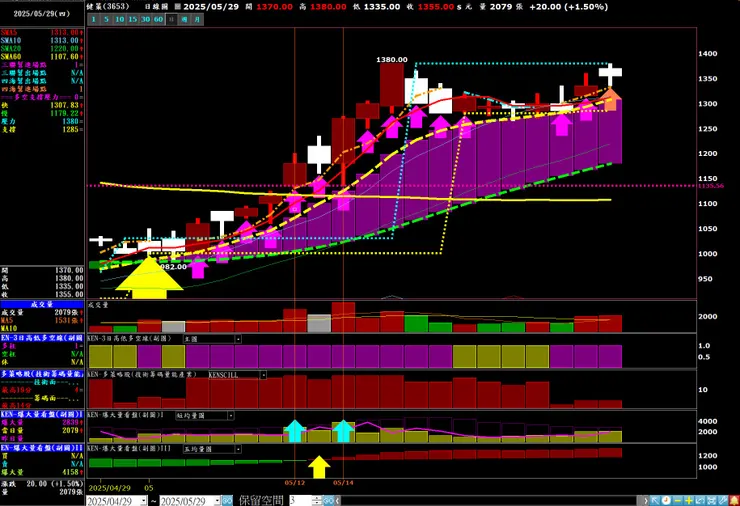The width and height of the screenshot is (740, 506).
Task: Switch chart to 10-minute period
Action: [119, 19]
